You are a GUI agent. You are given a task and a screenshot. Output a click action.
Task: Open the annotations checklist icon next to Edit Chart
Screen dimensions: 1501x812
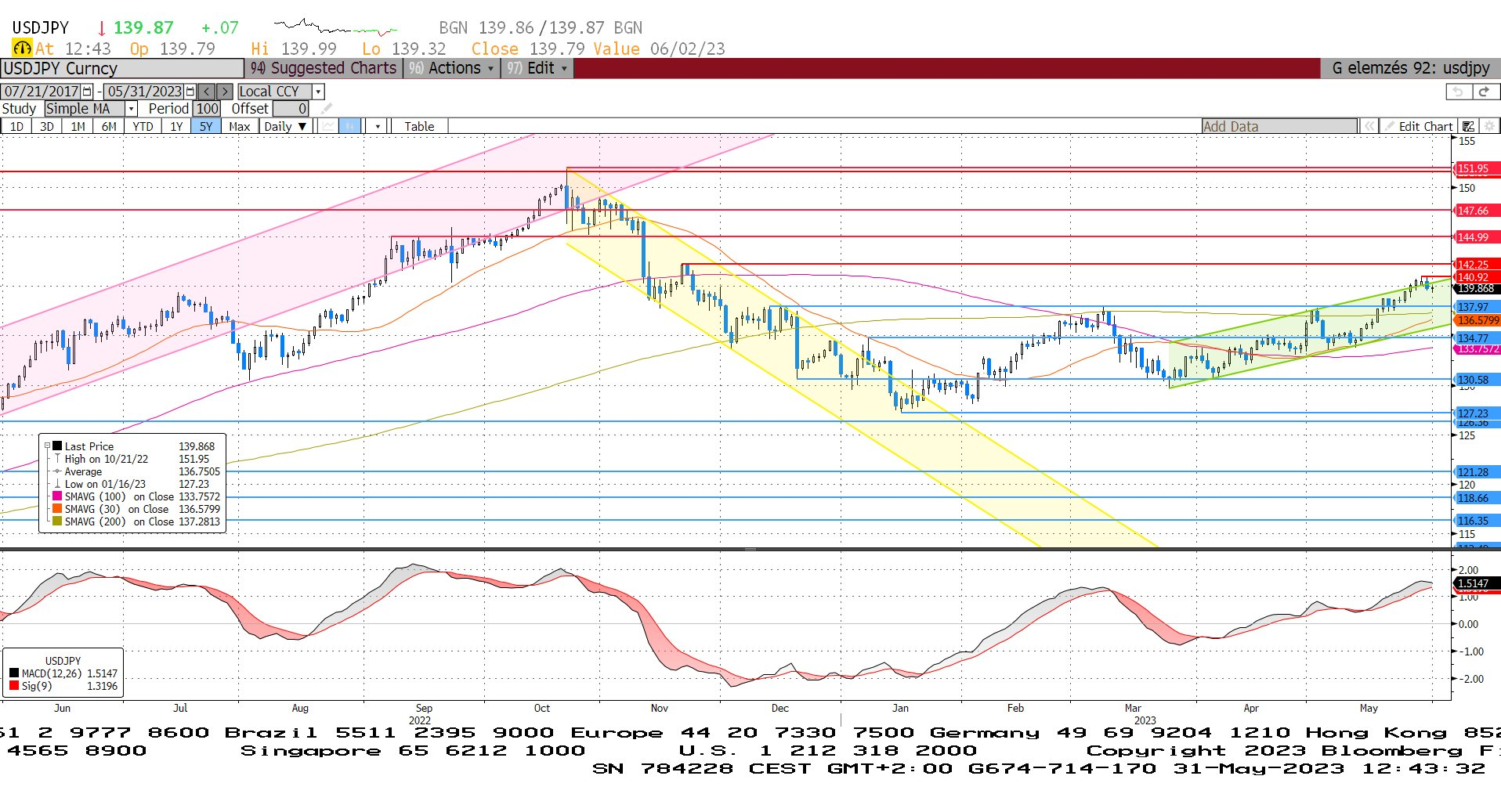1468,126
